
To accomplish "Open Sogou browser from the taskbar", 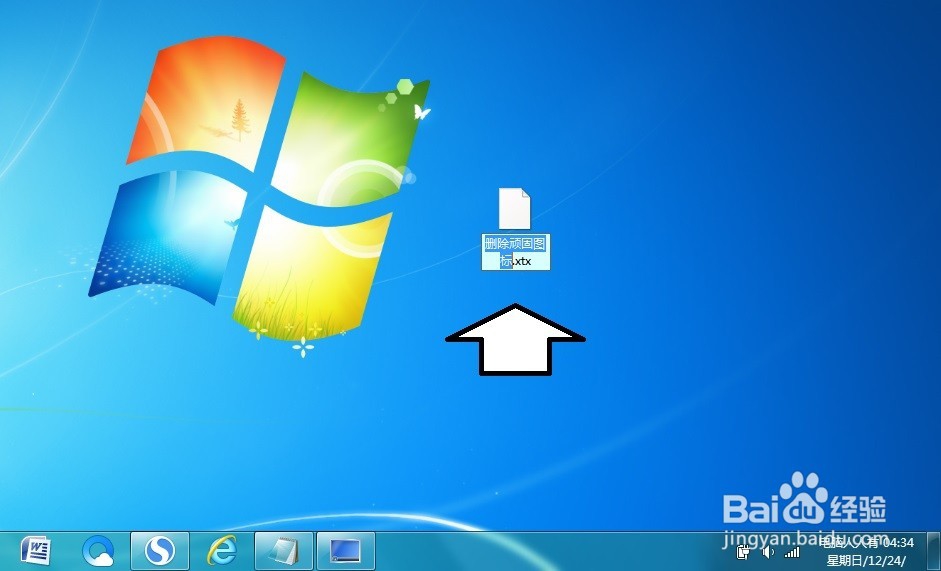I will pyautogui.click(x=160, y=551).
